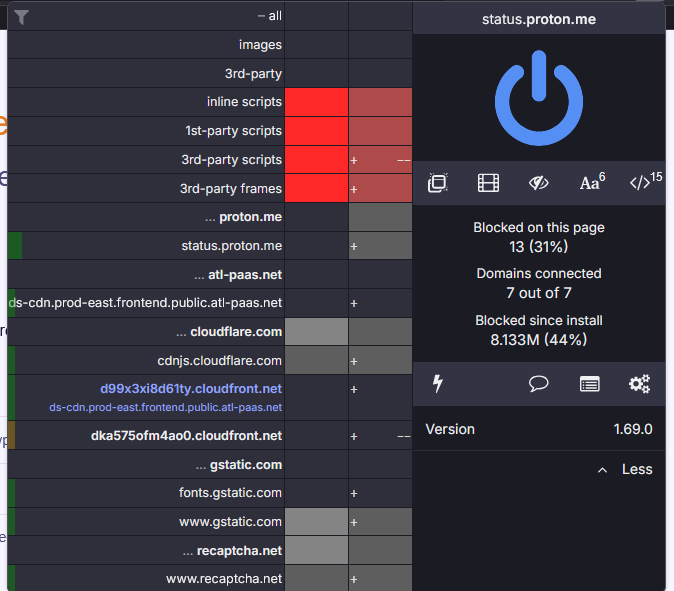Toggle pop-up blocking for this site
The width and height of the screenshot is (674, 591).
[x=437, y=183]
